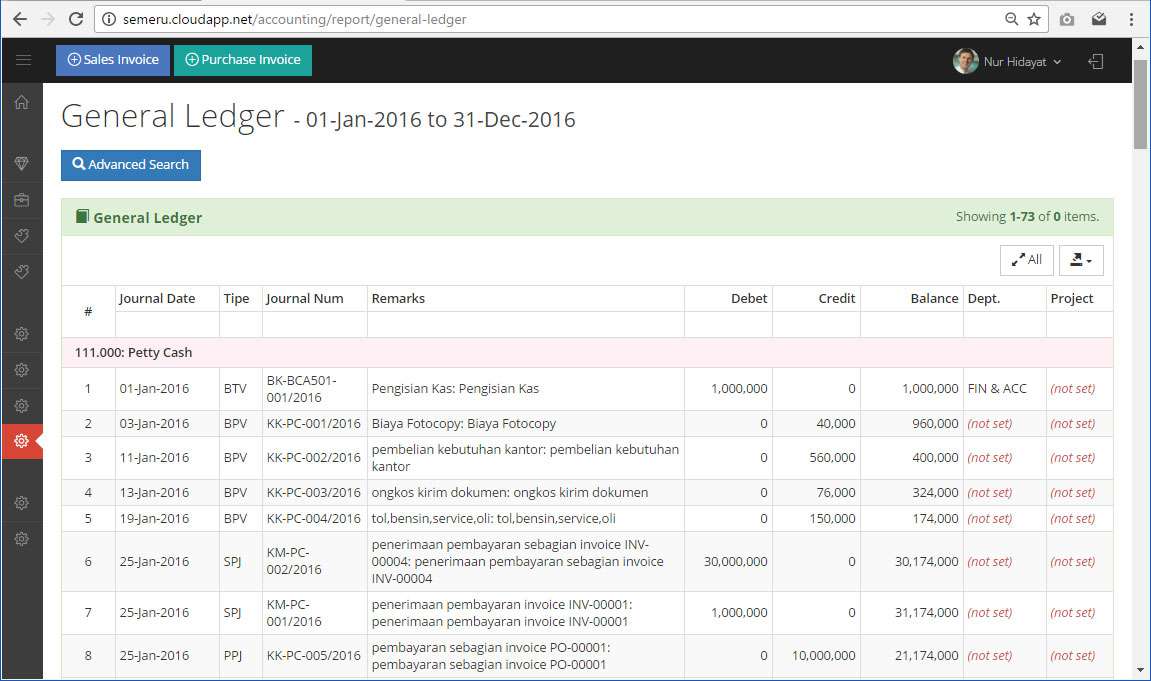Screen dimensions: 1151x681
Task: Click the Journal Date column header
Action: click(157, 298)
